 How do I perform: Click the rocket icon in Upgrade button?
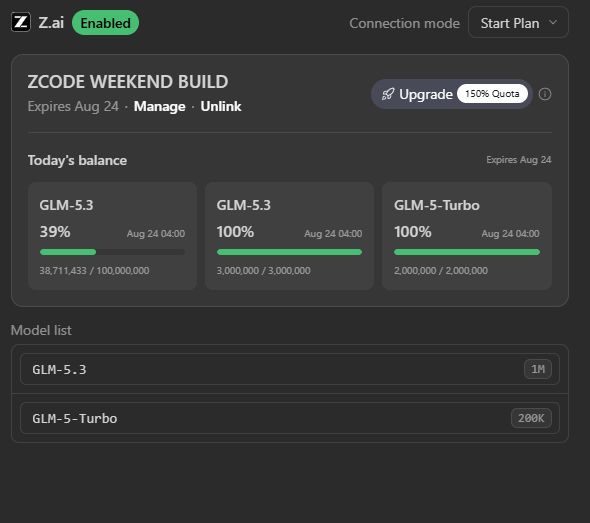(388, 94)
